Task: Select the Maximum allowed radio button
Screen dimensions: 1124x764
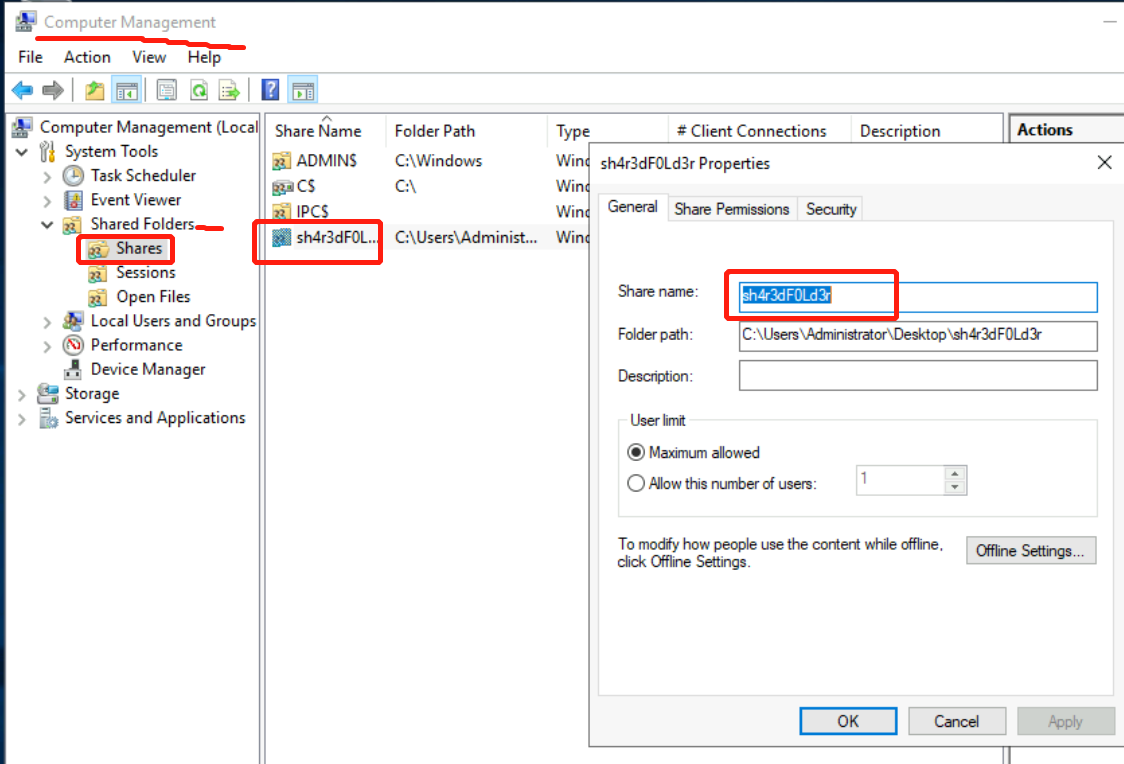Action: [636, 452]
